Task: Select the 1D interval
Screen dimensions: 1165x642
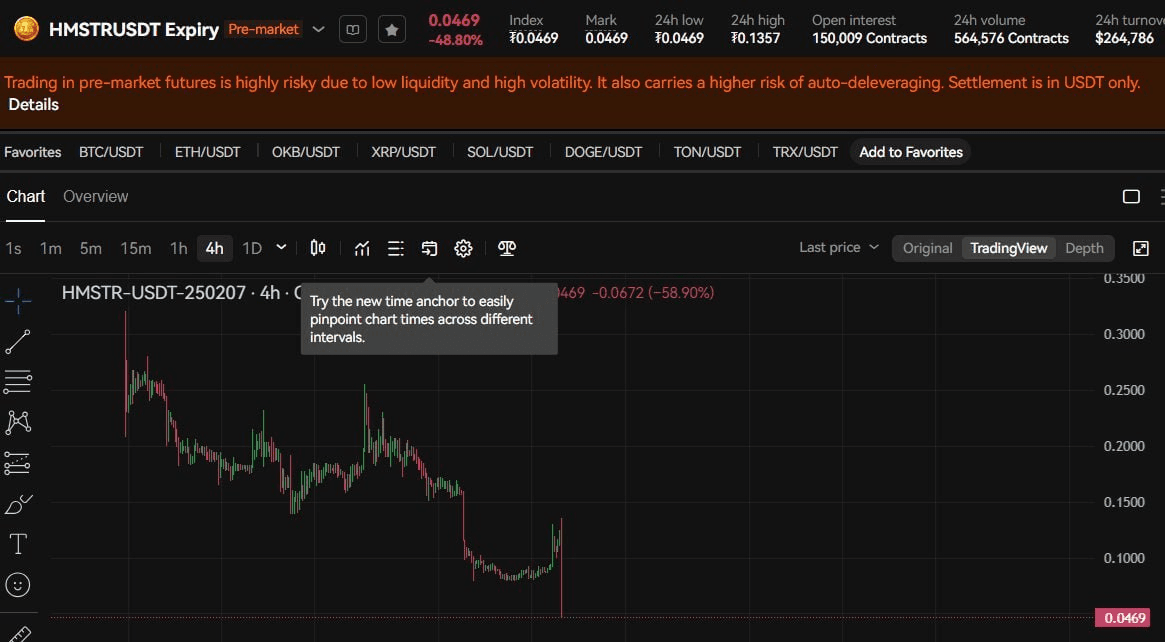Action: click(253, 248)
